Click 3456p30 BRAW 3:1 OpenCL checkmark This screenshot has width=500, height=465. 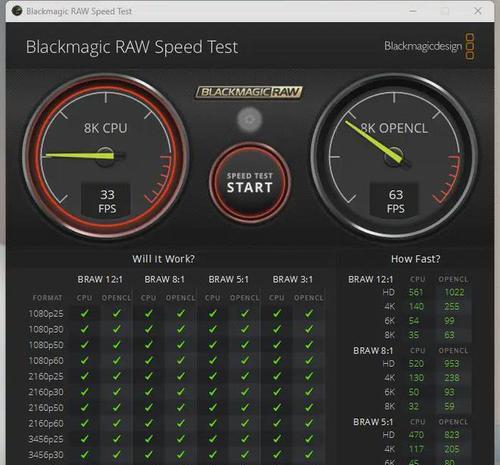tap(309, 454)
